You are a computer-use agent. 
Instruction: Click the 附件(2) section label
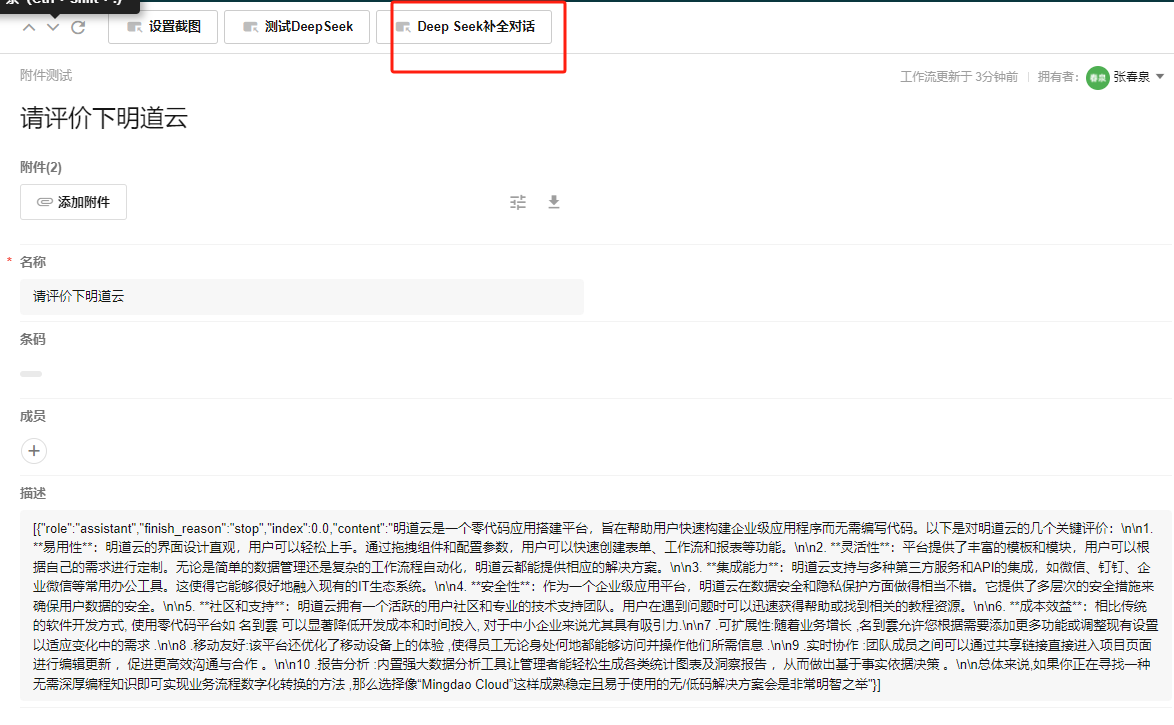[41, 167]
